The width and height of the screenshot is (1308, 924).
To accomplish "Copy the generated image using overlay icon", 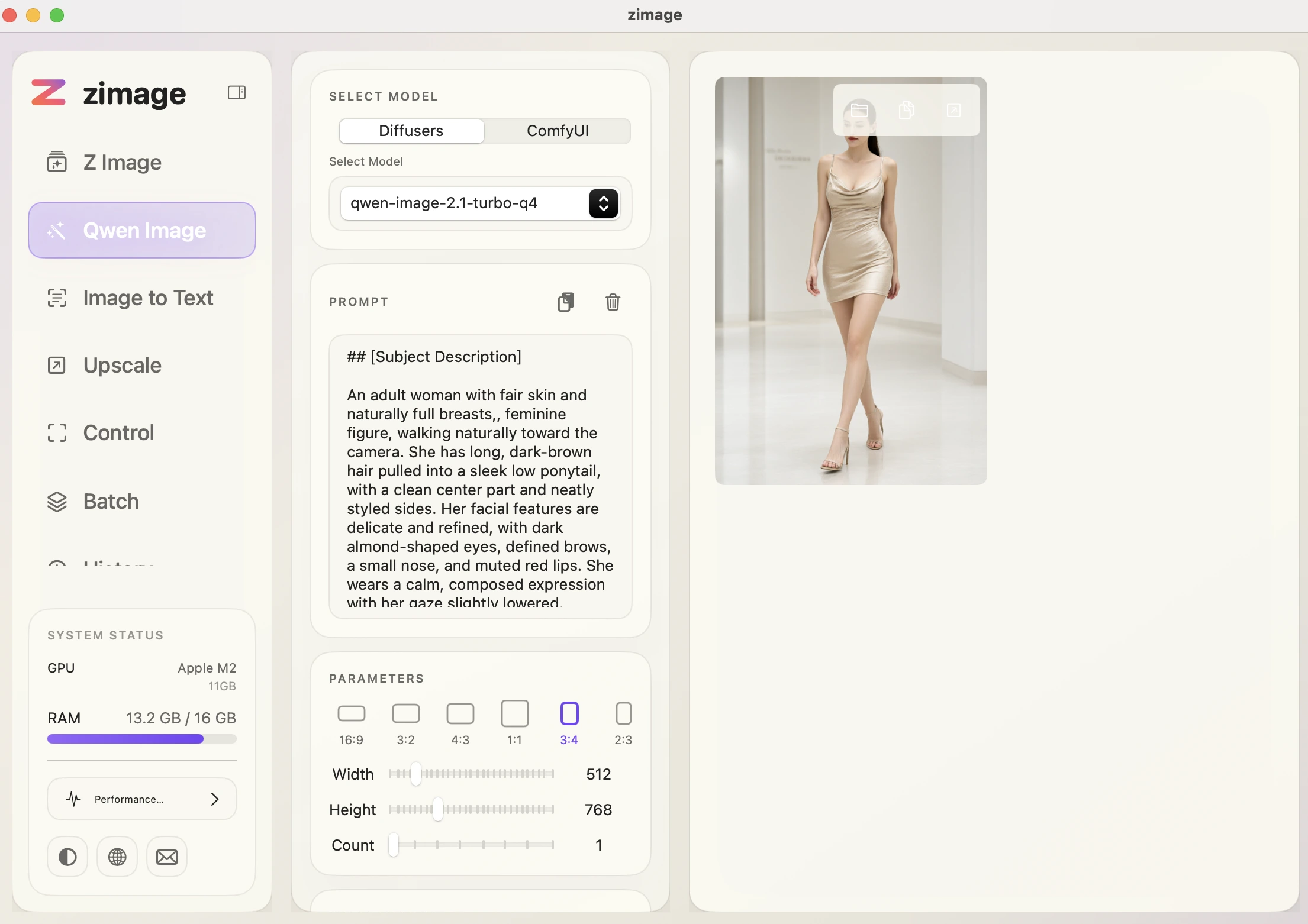I will [907, 111].
